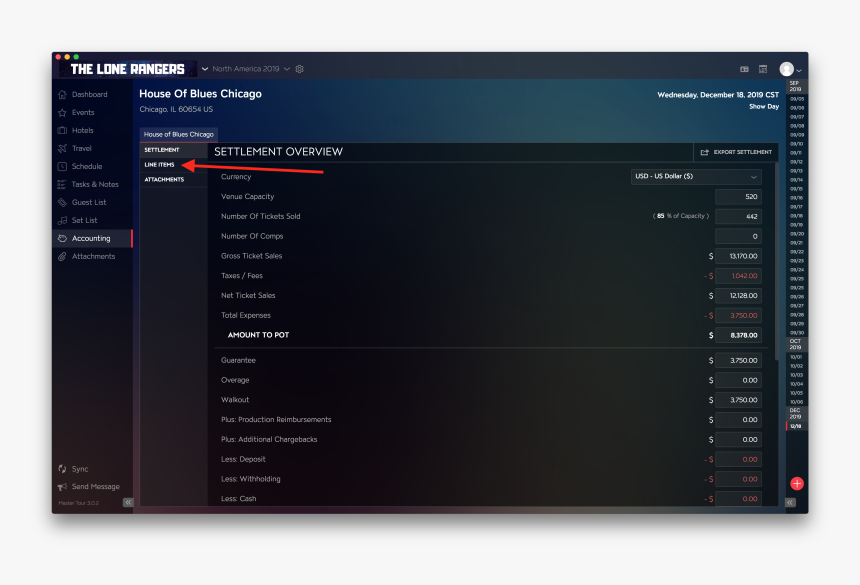Expand the user profile avatar menu
This screenshot has height=585, width=860.
click(x=790, y=69)
